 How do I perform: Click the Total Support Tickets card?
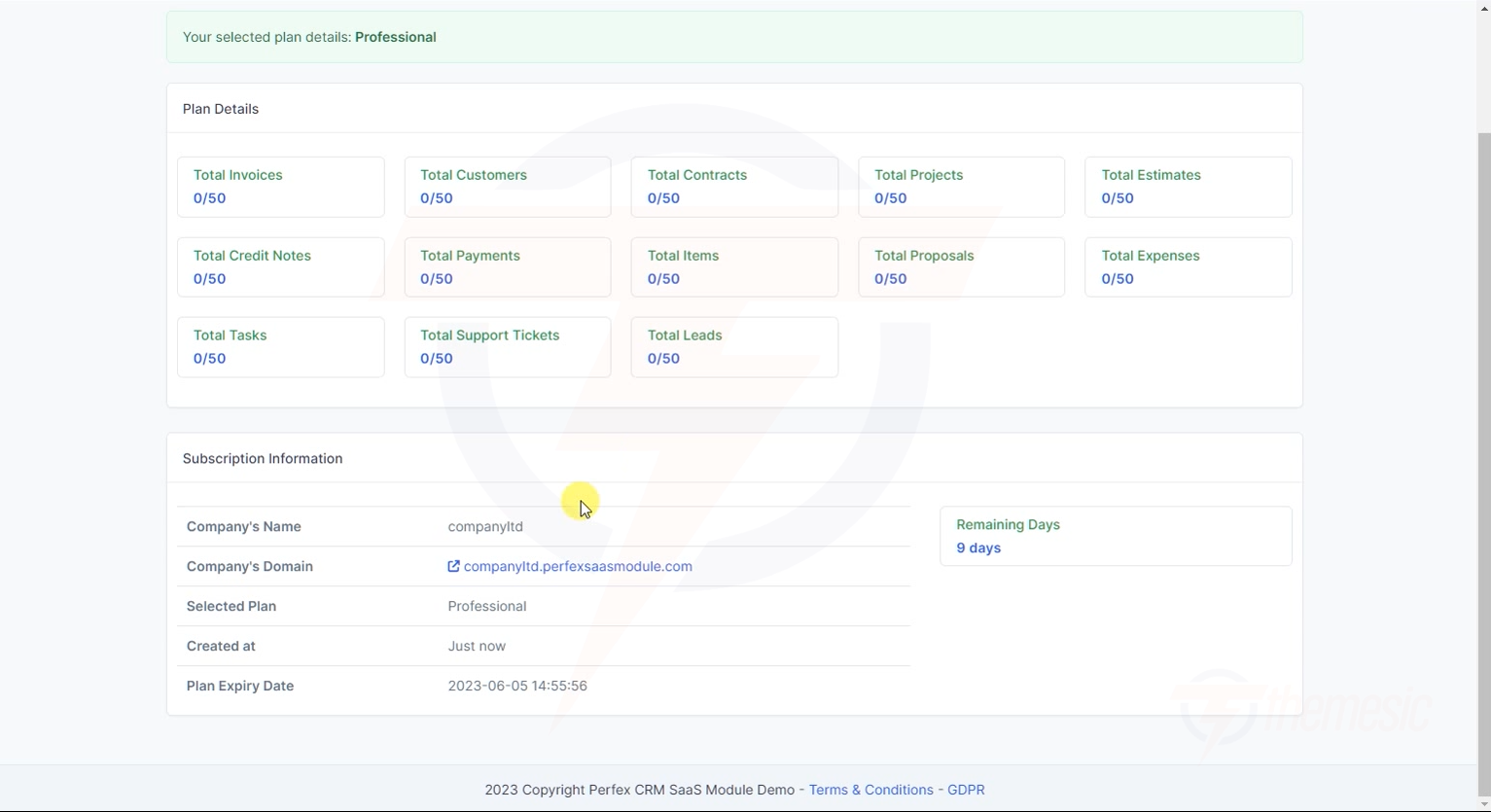click(507, 346)
